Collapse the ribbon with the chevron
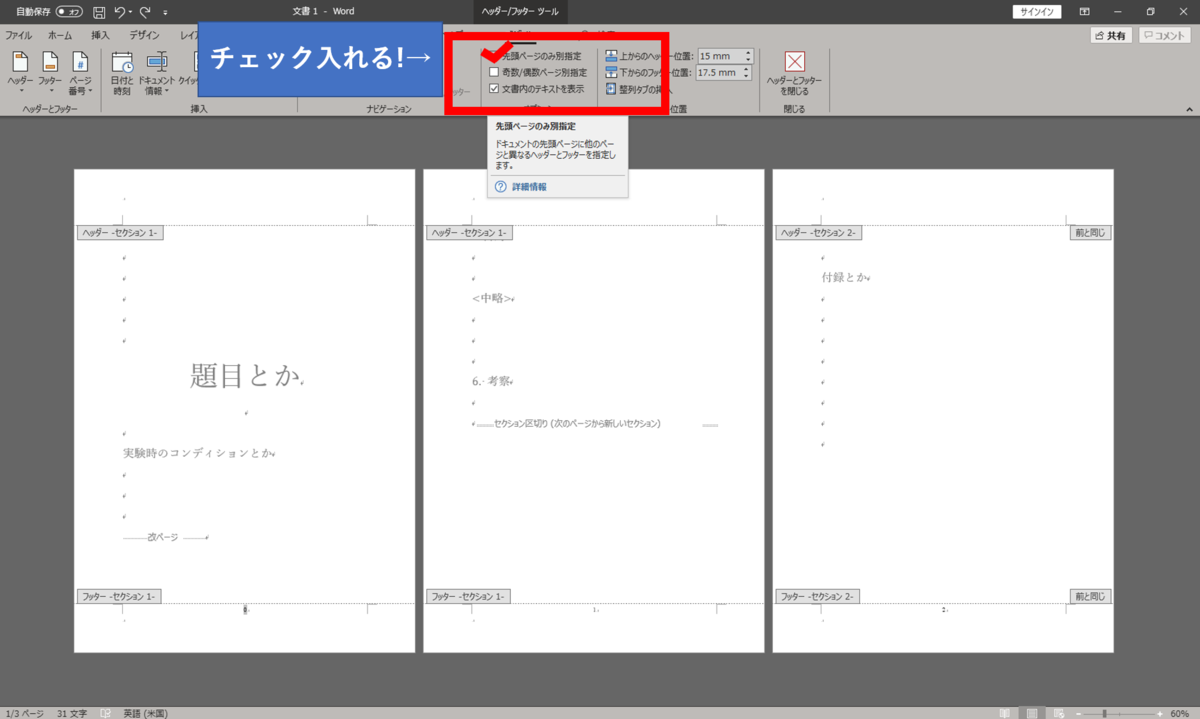The width and height of the screenshot is (1200, 719). coord(1189,109)
